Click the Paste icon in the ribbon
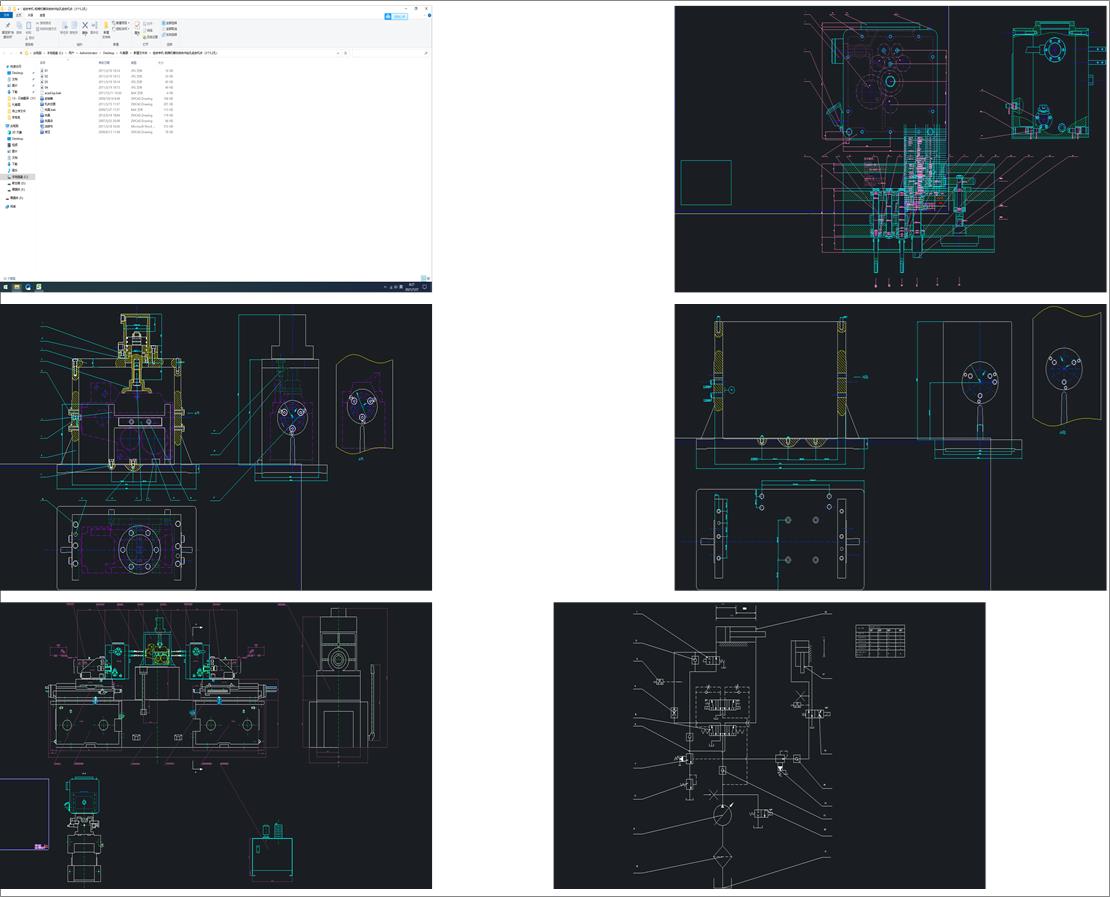The height and width of the screenshot is (897, 1110). [30, 26]
